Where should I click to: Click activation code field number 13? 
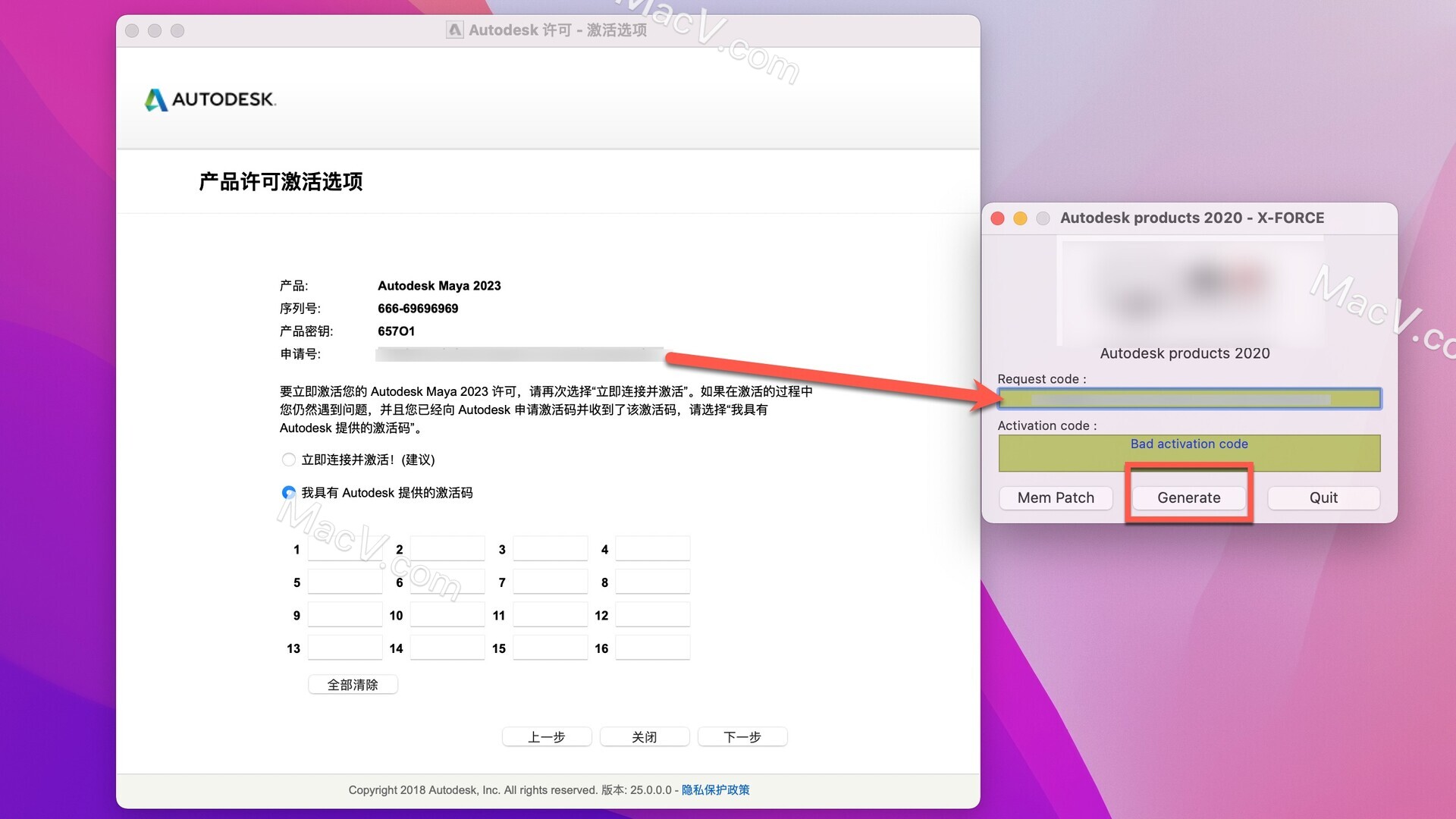[345, 648]
